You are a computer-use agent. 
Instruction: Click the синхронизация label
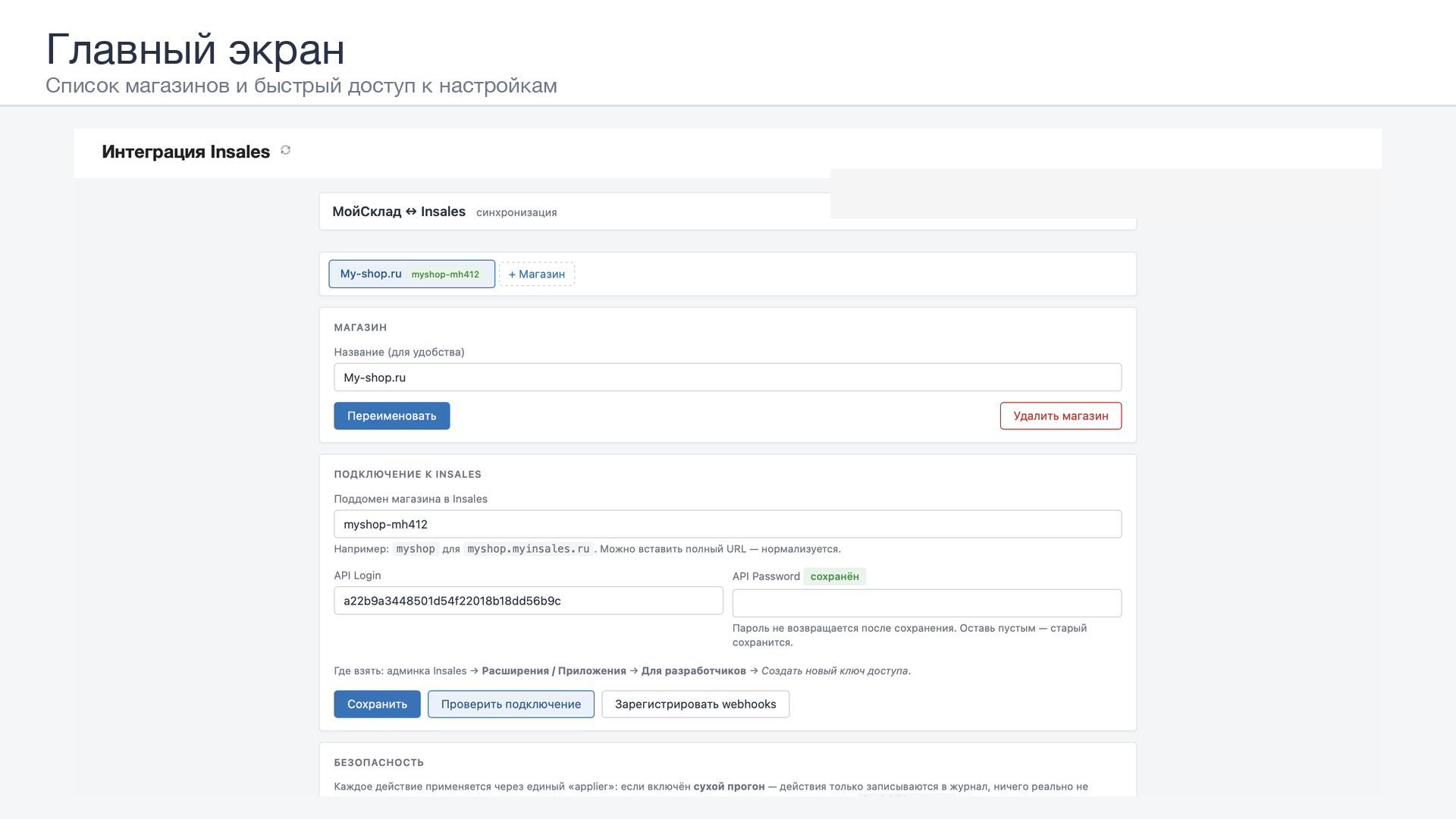[516, 212]
